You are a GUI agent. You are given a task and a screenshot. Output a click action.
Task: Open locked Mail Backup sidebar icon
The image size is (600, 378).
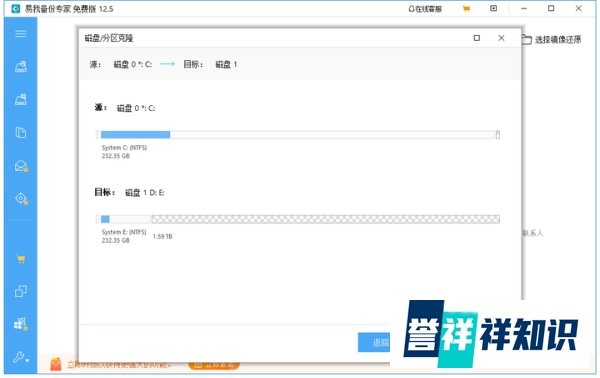click(x=21, y=166)
